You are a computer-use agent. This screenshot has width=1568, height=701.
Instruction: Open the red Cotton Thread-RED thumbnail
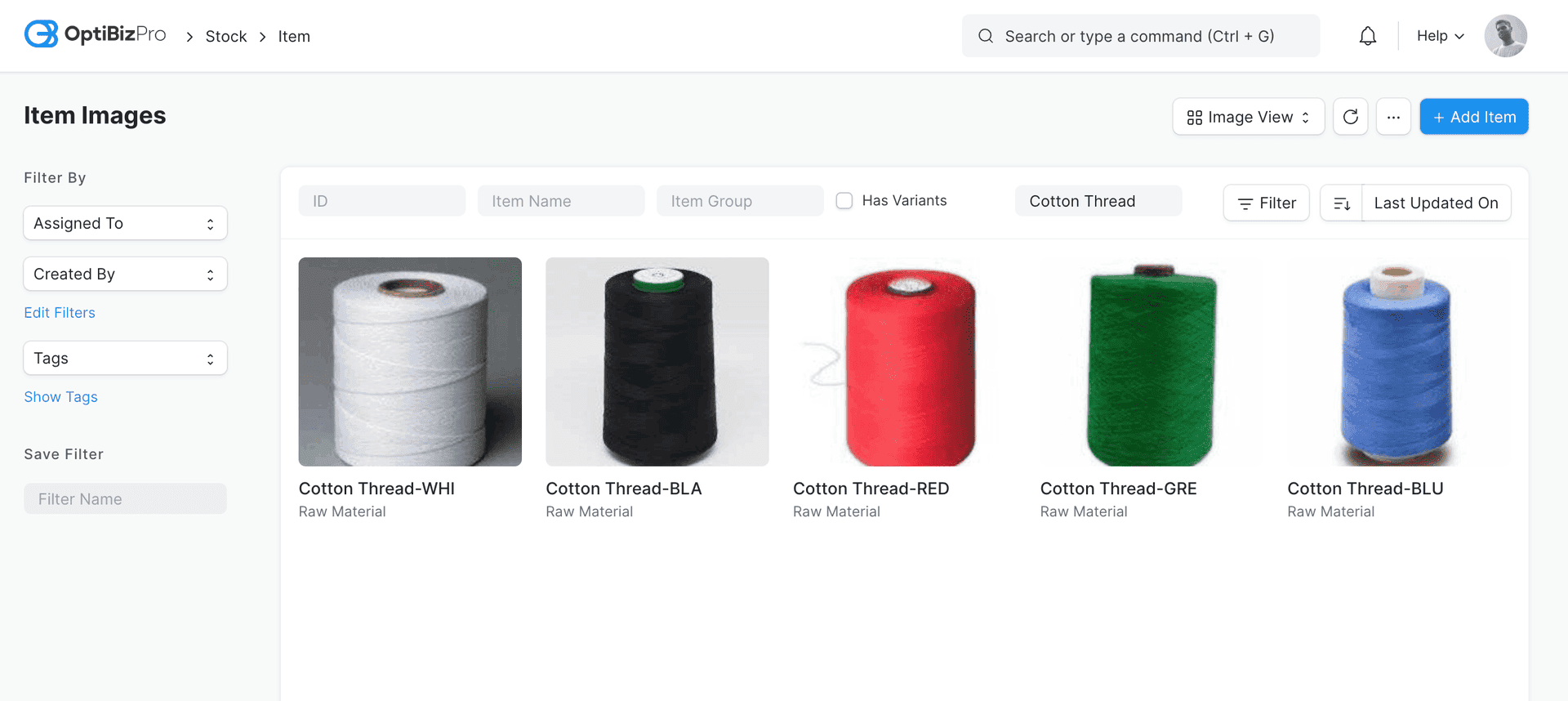click(904, 362)
